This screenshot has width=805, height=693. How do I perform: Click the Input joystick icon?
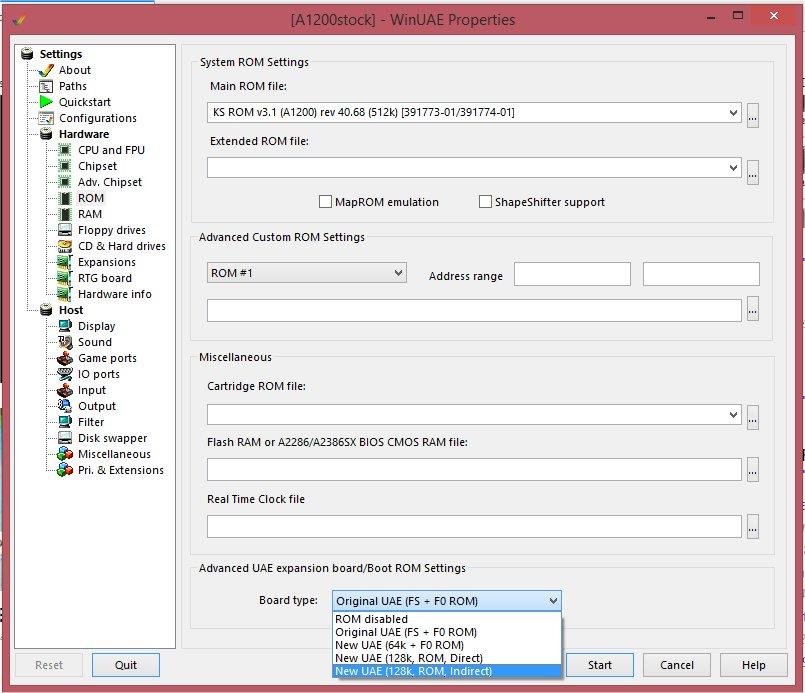click(65, 390)
